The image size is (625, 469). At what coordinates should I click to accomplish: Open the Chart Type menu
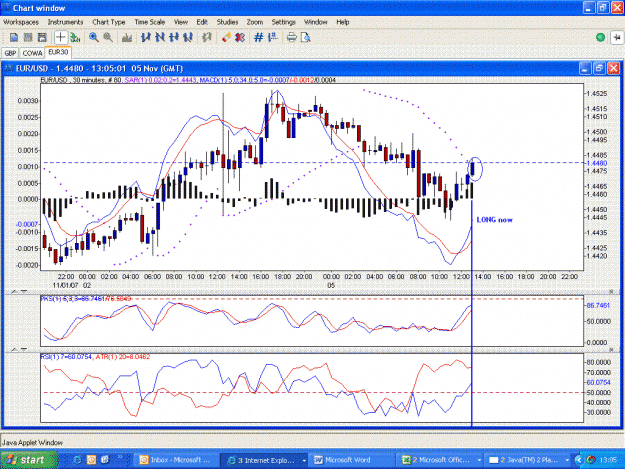coord(108,22)
